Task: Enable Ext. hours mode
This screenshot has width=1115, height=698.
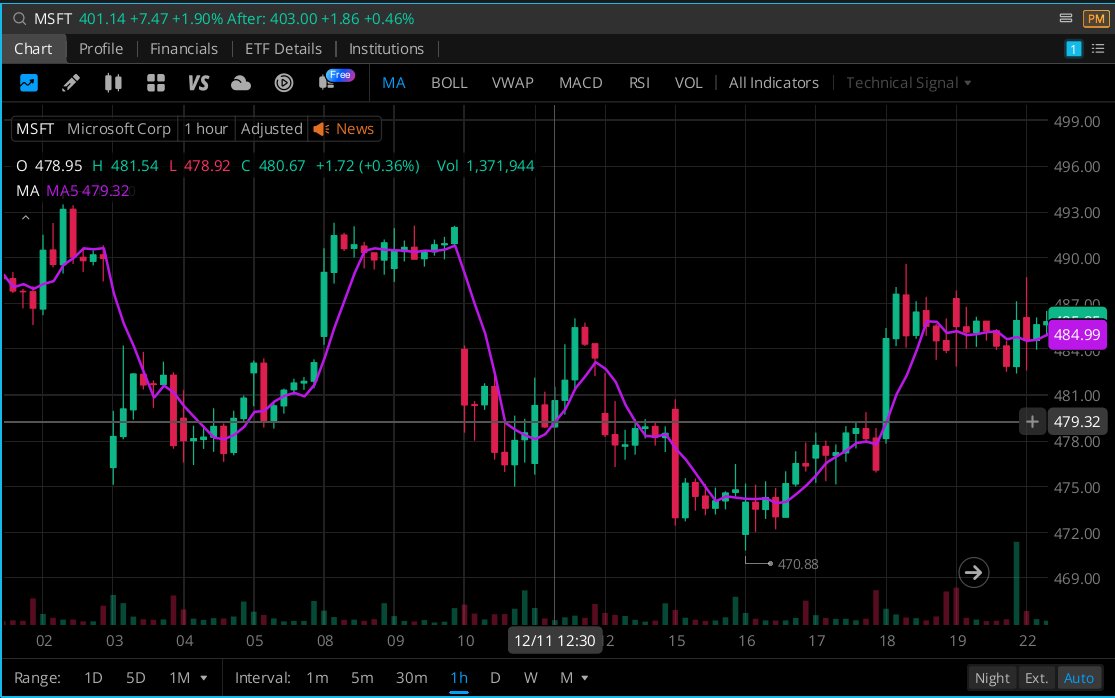Action: click(1036, 678)
